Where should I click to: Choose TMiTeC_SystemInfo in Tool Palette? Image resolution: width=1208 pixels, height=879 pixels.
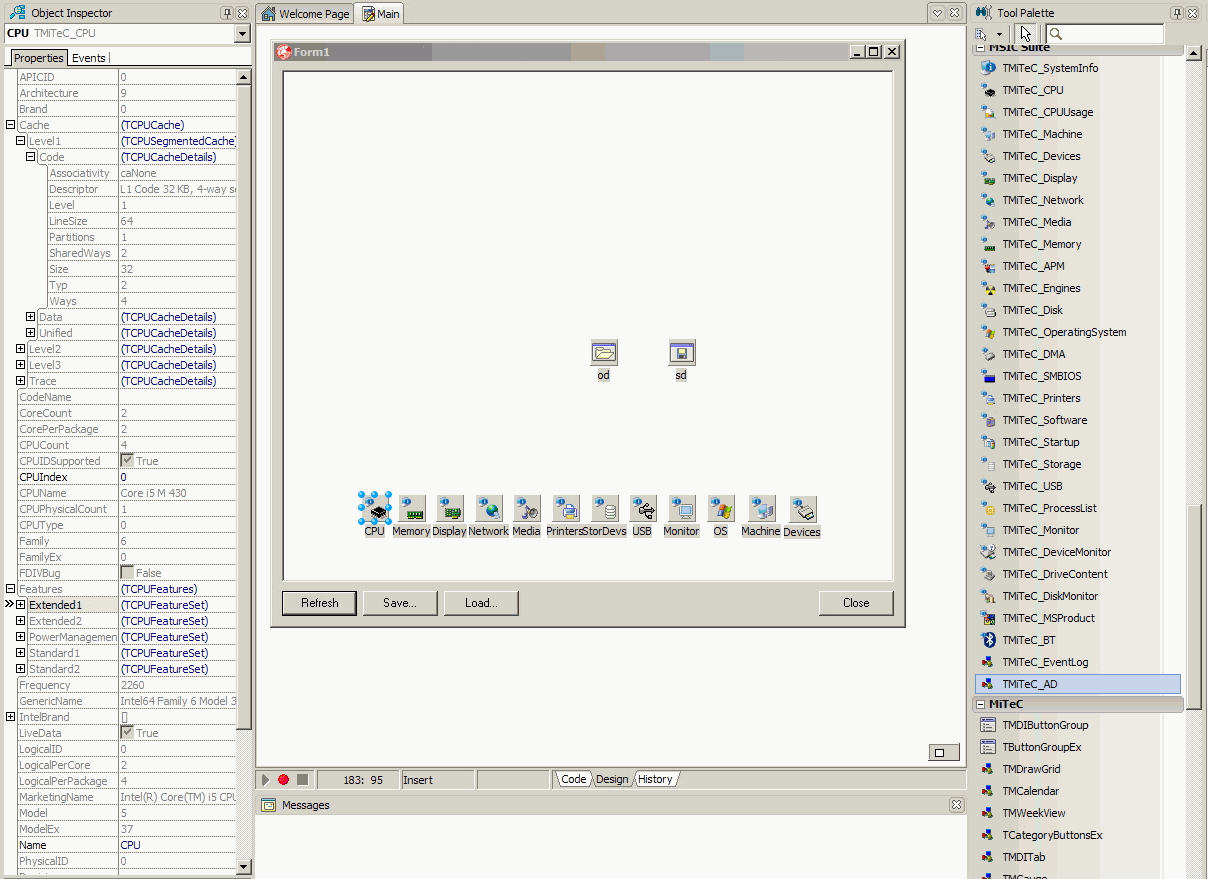(1049, 68)
